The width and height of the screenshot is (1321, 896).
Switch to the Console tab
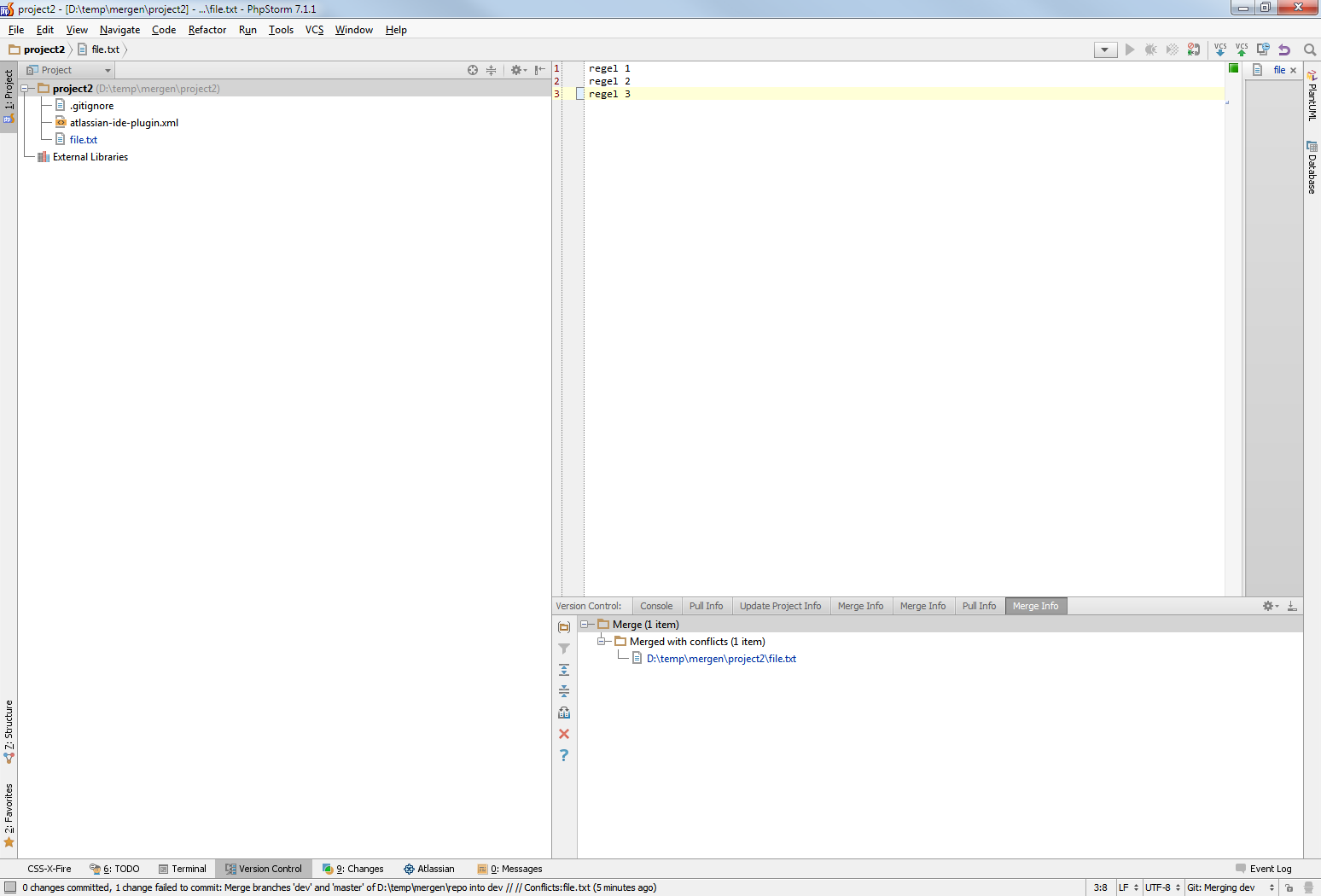pos(656,606)
